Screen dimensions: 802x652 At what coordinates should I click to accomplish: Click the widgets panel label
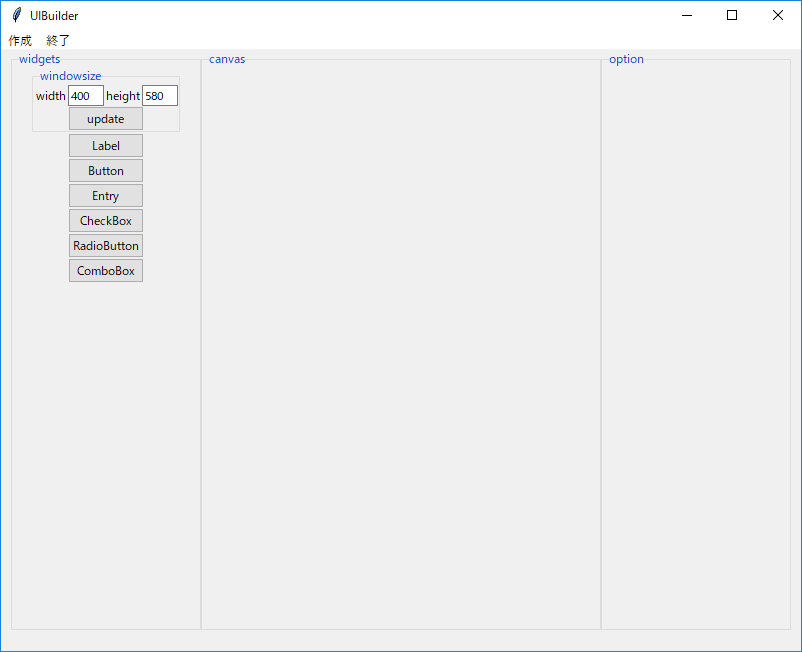tap(39, 59)
